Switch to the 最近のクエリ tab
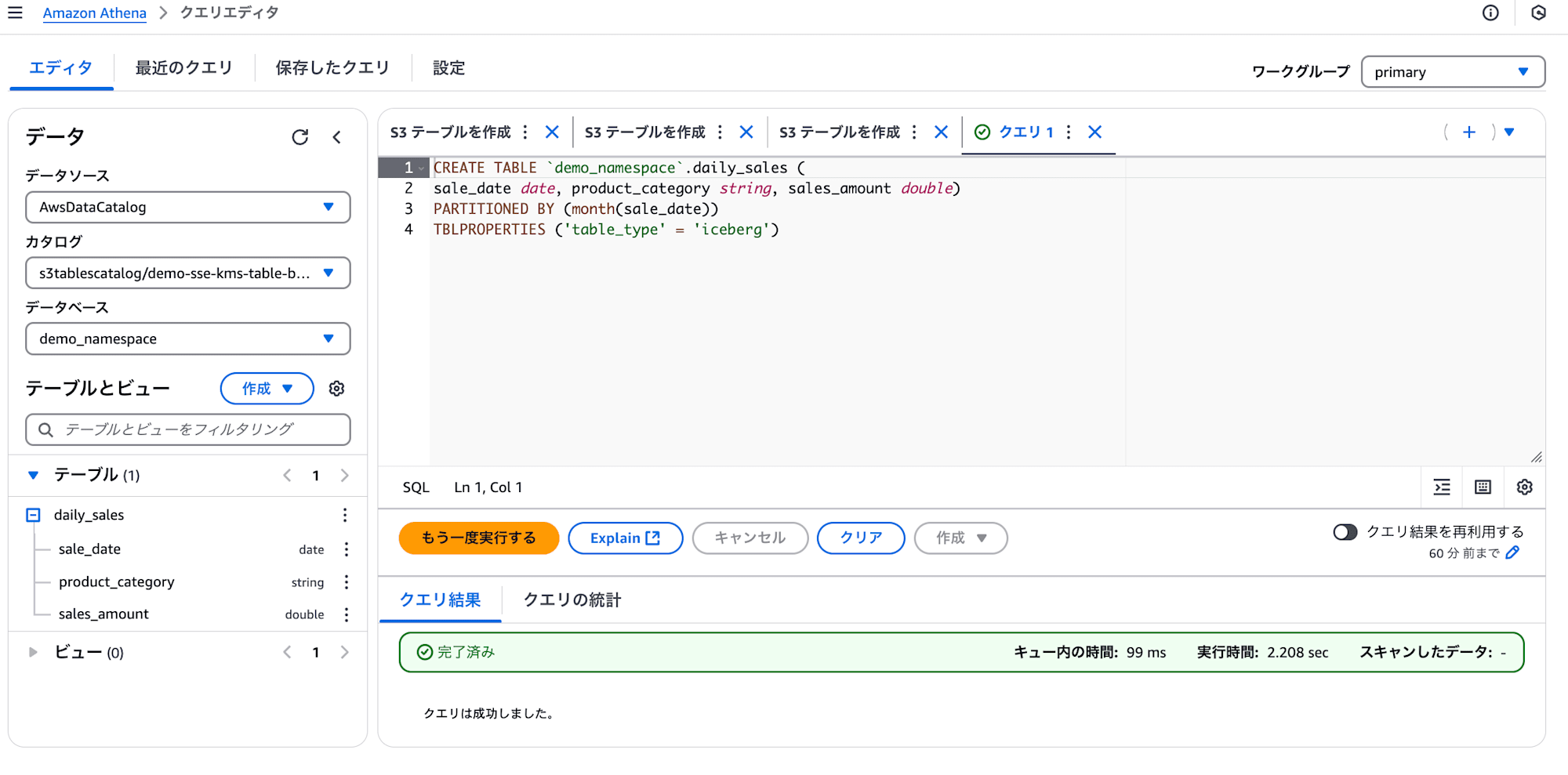This screenshot has width=1568, height=775. (x=184, y=68)
